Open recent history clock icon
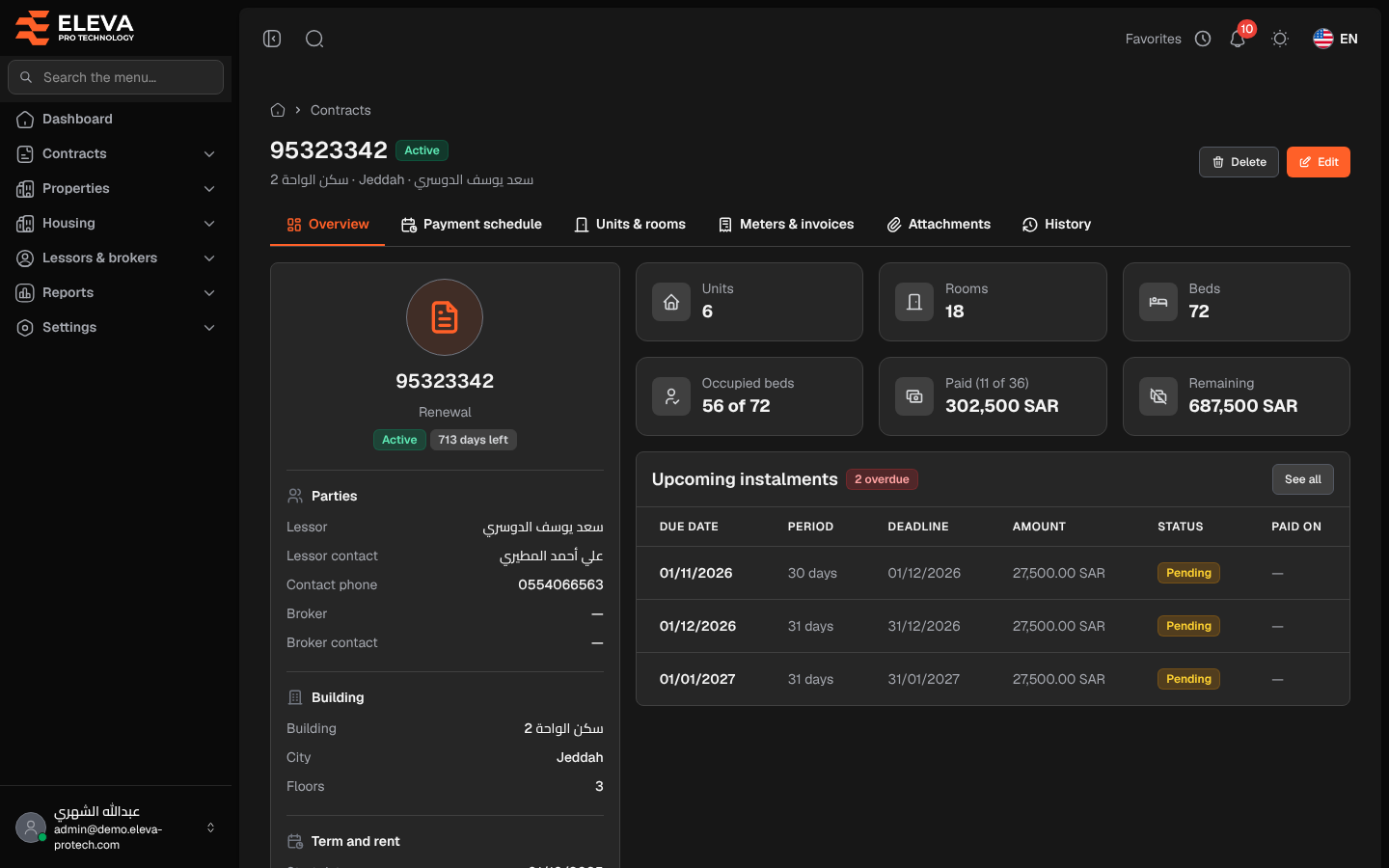This screenshot has height=868, width=1389. click(1203, 39)
